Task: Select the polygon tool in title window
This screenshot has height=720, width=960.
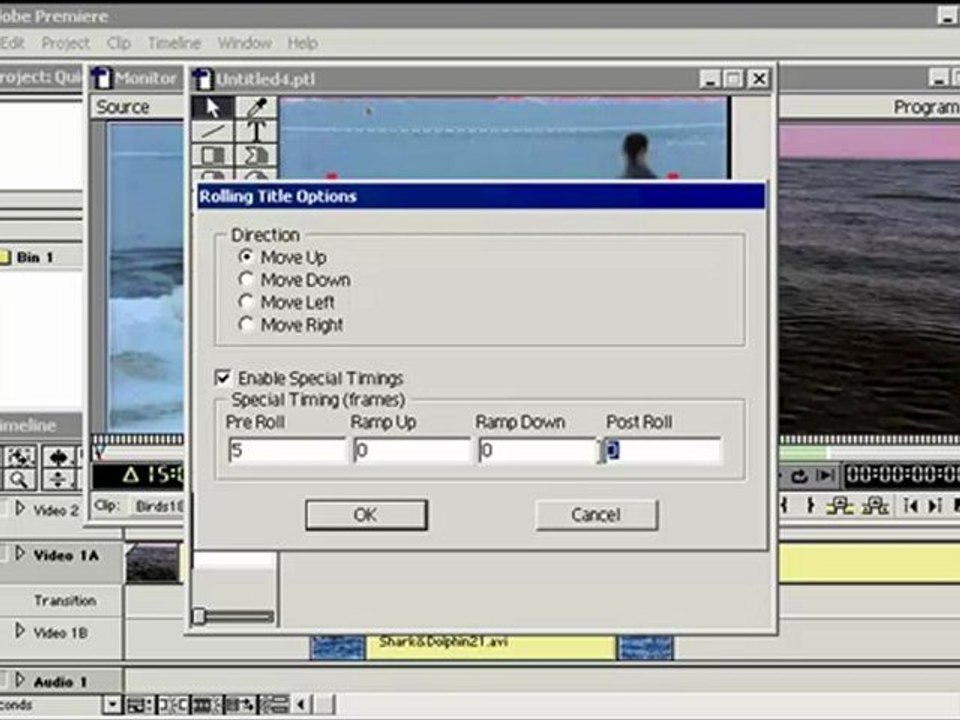Action: click(x=256, y=154)
